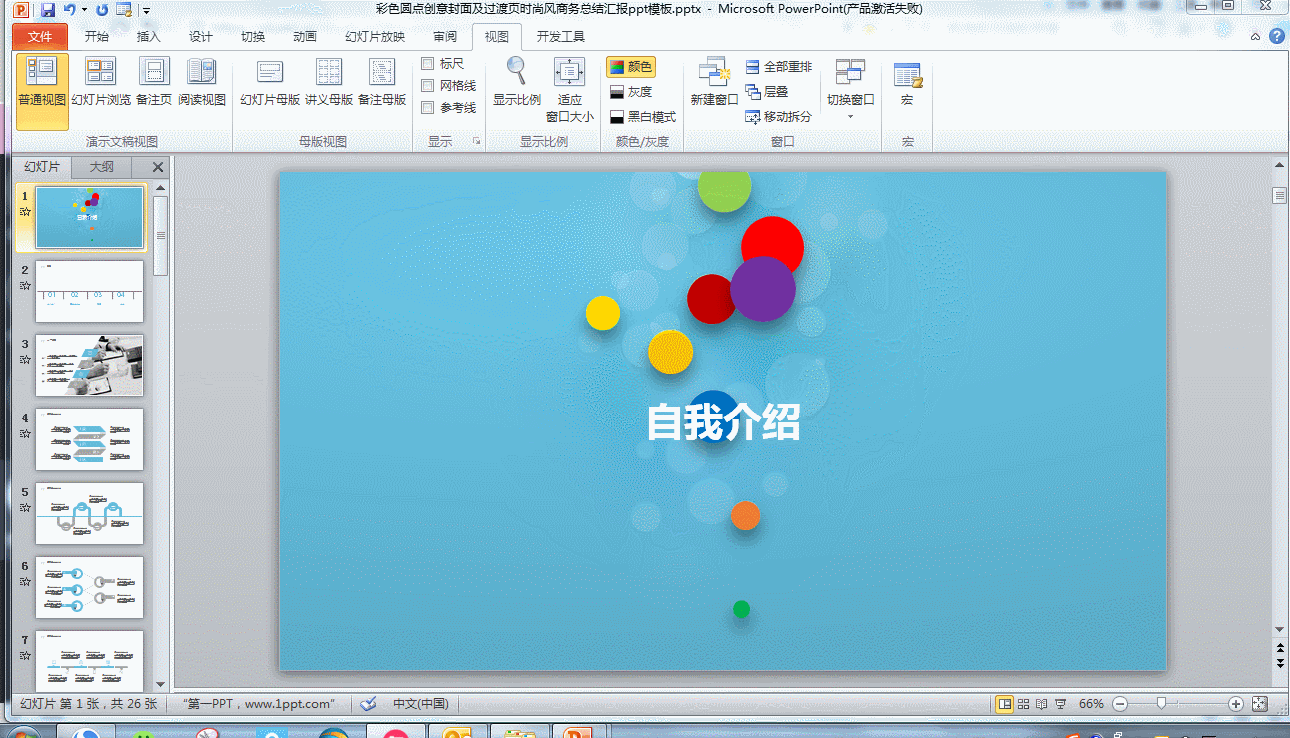1290x738 pixels.
Task: Enable the Ruler (标尺) checkbox
Action: pos(428,64)
